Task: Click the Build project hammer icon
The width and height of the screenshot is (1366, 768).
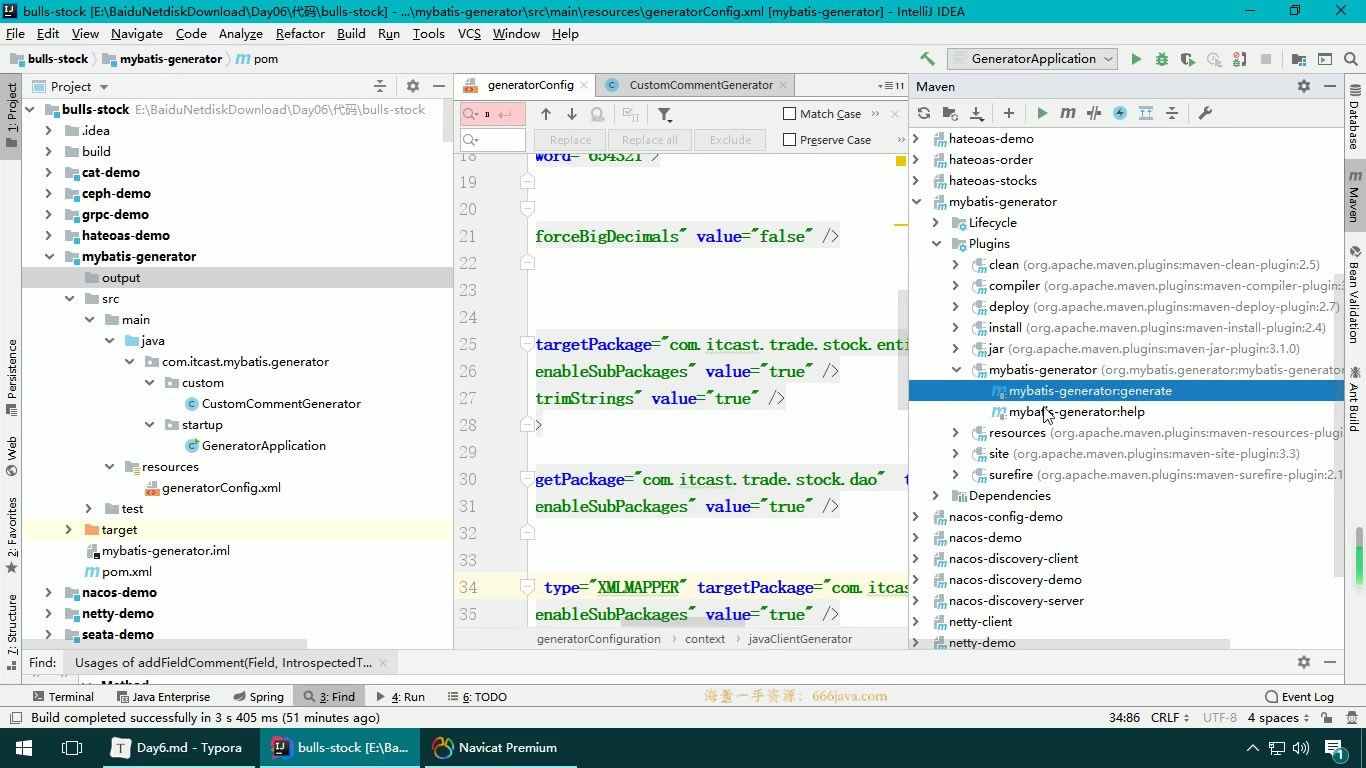Action: tap(927, 59)
